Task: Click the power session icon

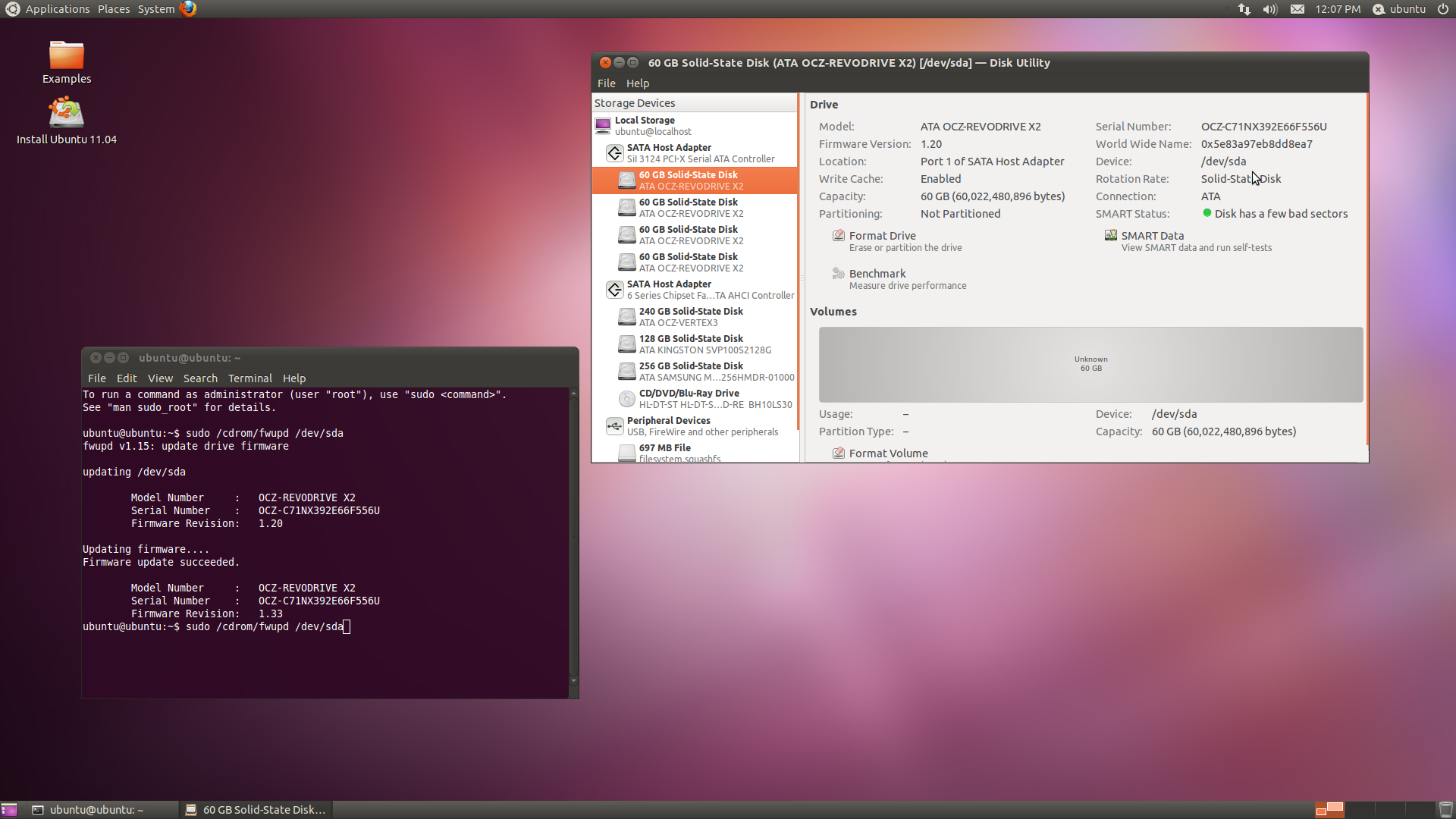Action: [1443, 9]
